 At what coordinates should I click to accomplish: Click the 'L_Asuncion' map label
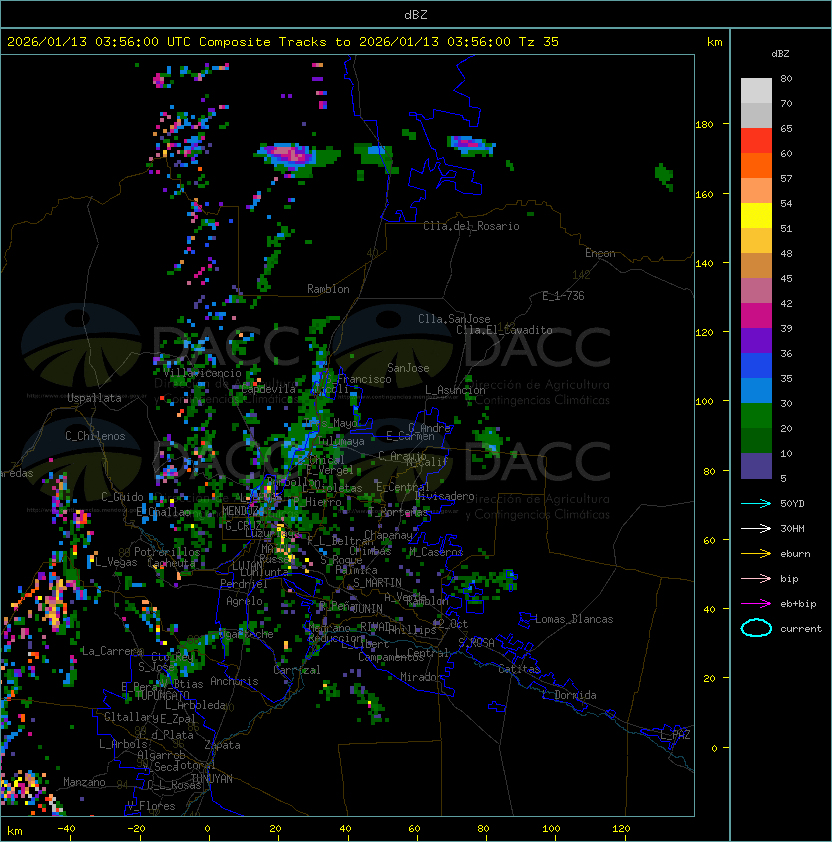pyautogui.click(x=455, y=390)
